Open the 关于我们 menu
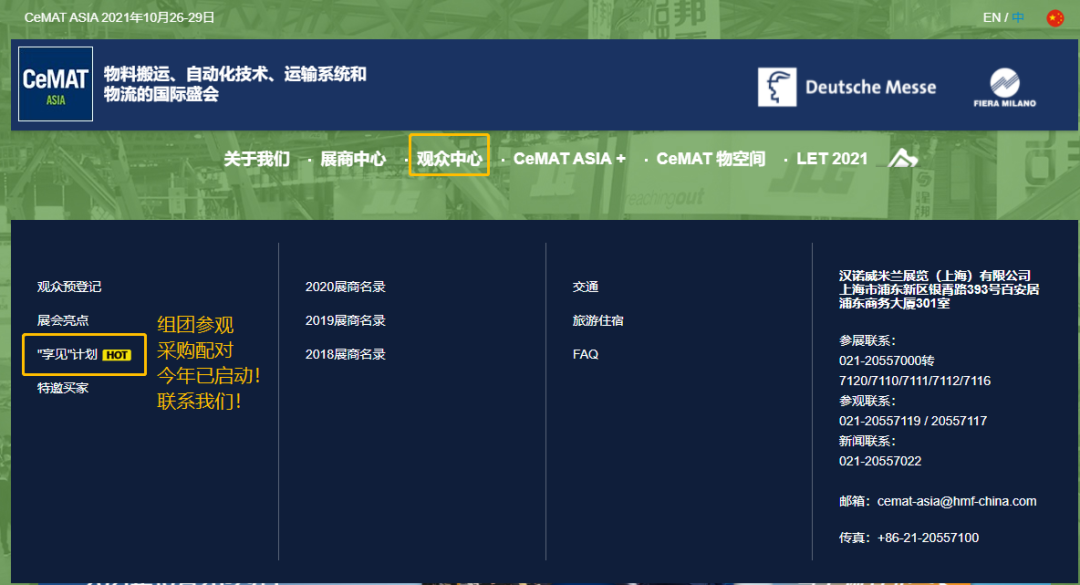The height and width of the screenshot is (585, 1080). point(256,159)
